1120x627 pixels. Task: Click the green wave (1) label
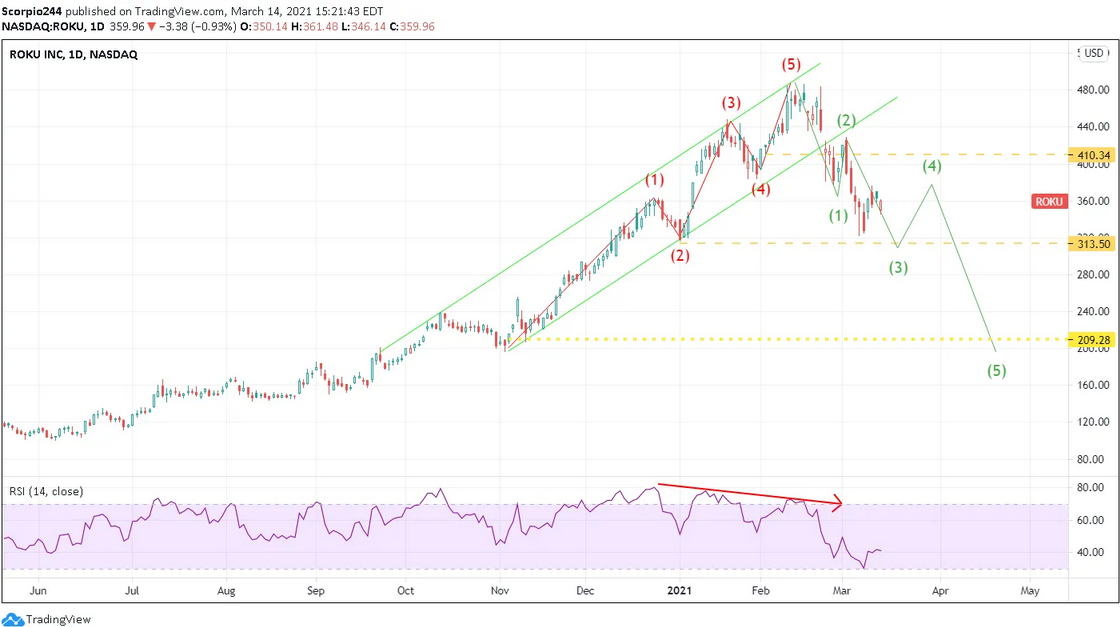839,215
